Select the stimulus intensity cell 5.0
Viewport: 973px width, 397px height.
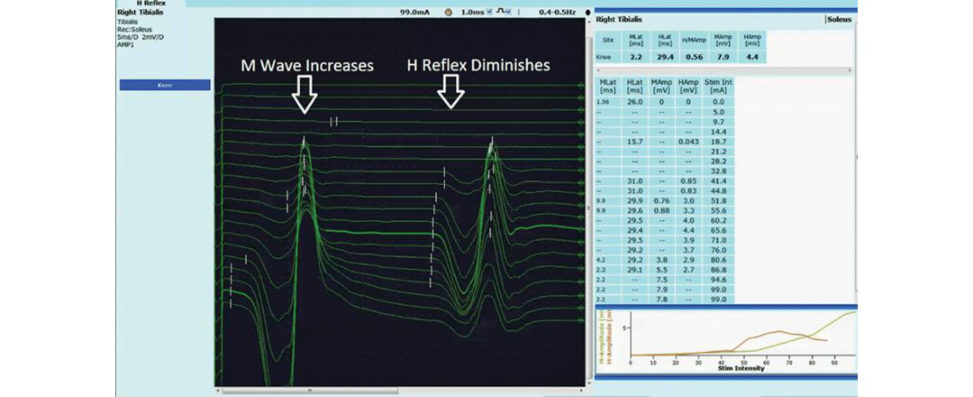coord(719,112)
